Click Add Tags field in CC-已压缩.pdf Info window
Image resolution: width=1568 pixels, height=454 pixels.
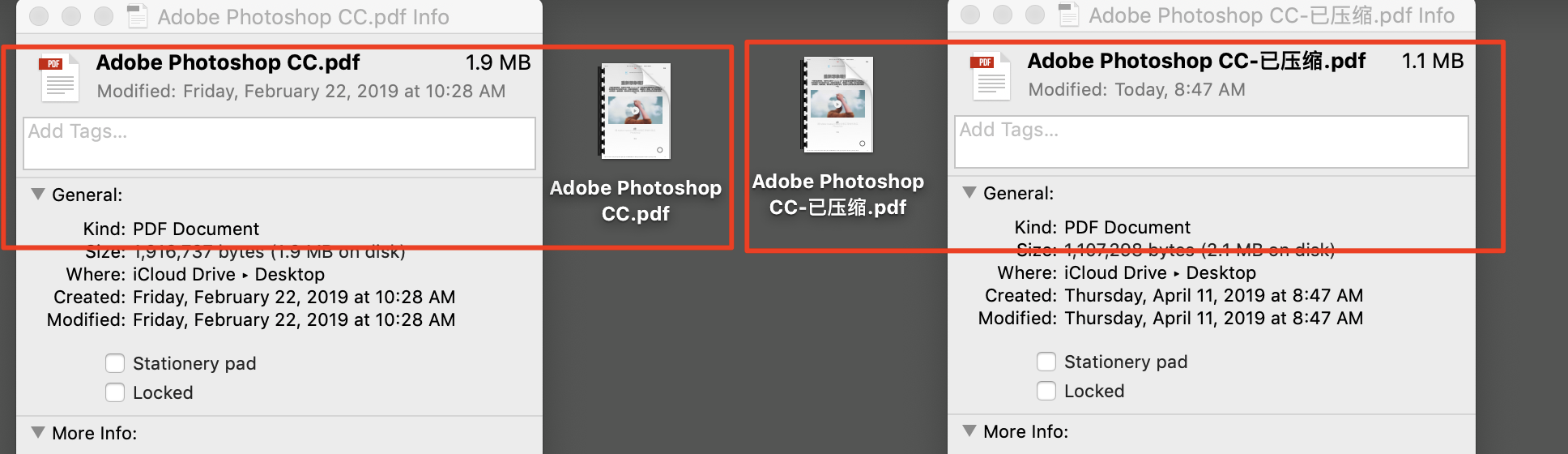(x=1211, y=142)
